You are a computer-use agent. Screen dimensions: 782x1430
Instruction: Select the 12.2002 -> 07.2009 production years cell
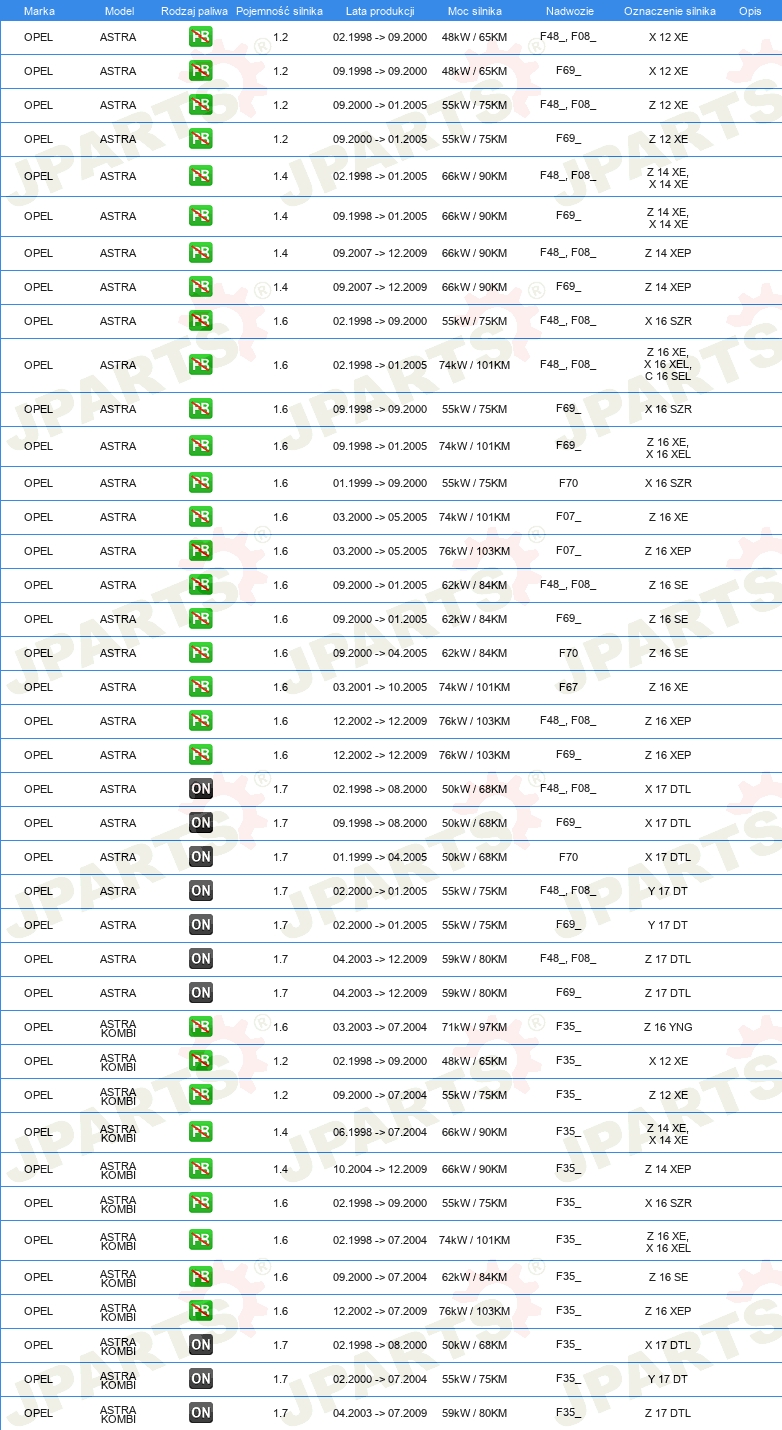click(x=380, y=1311)
